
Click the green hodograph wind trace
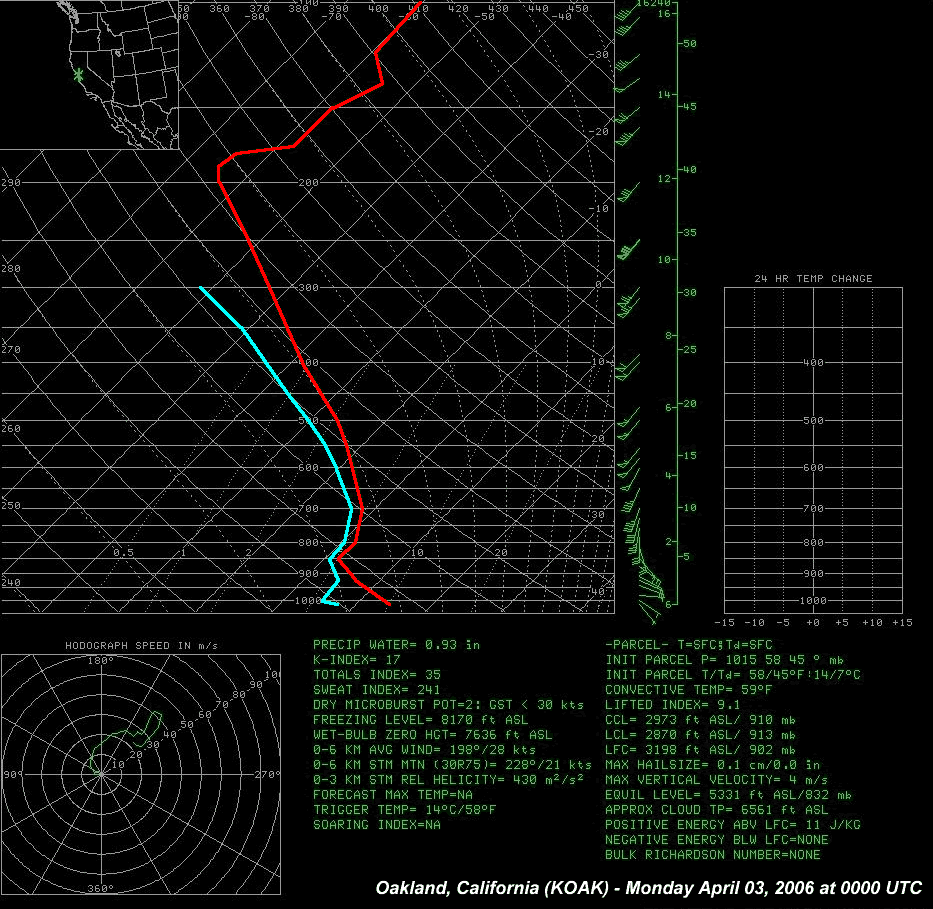[x=128, y=741]
